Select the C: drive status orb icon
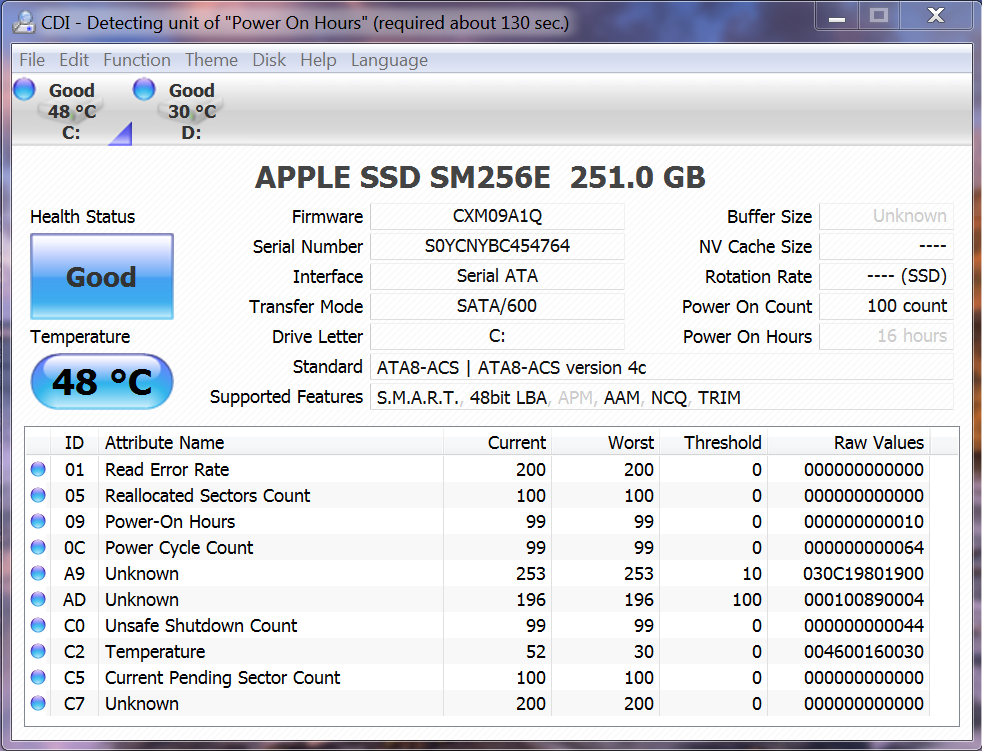982x751 pixels. pos(25,90)
